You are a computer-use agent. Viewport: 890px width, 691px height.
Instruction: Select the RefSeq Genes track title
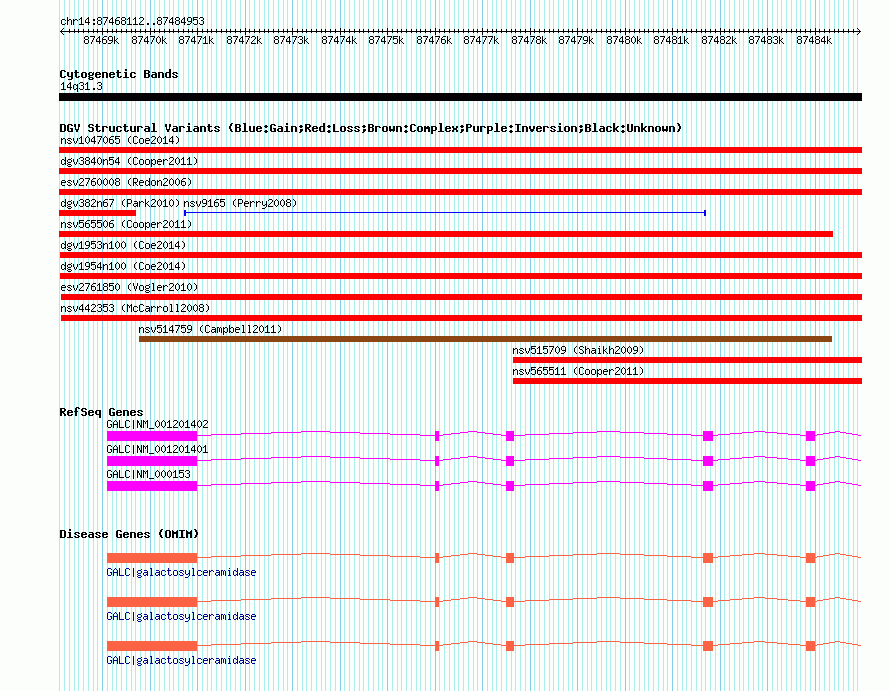coord(101,412)
